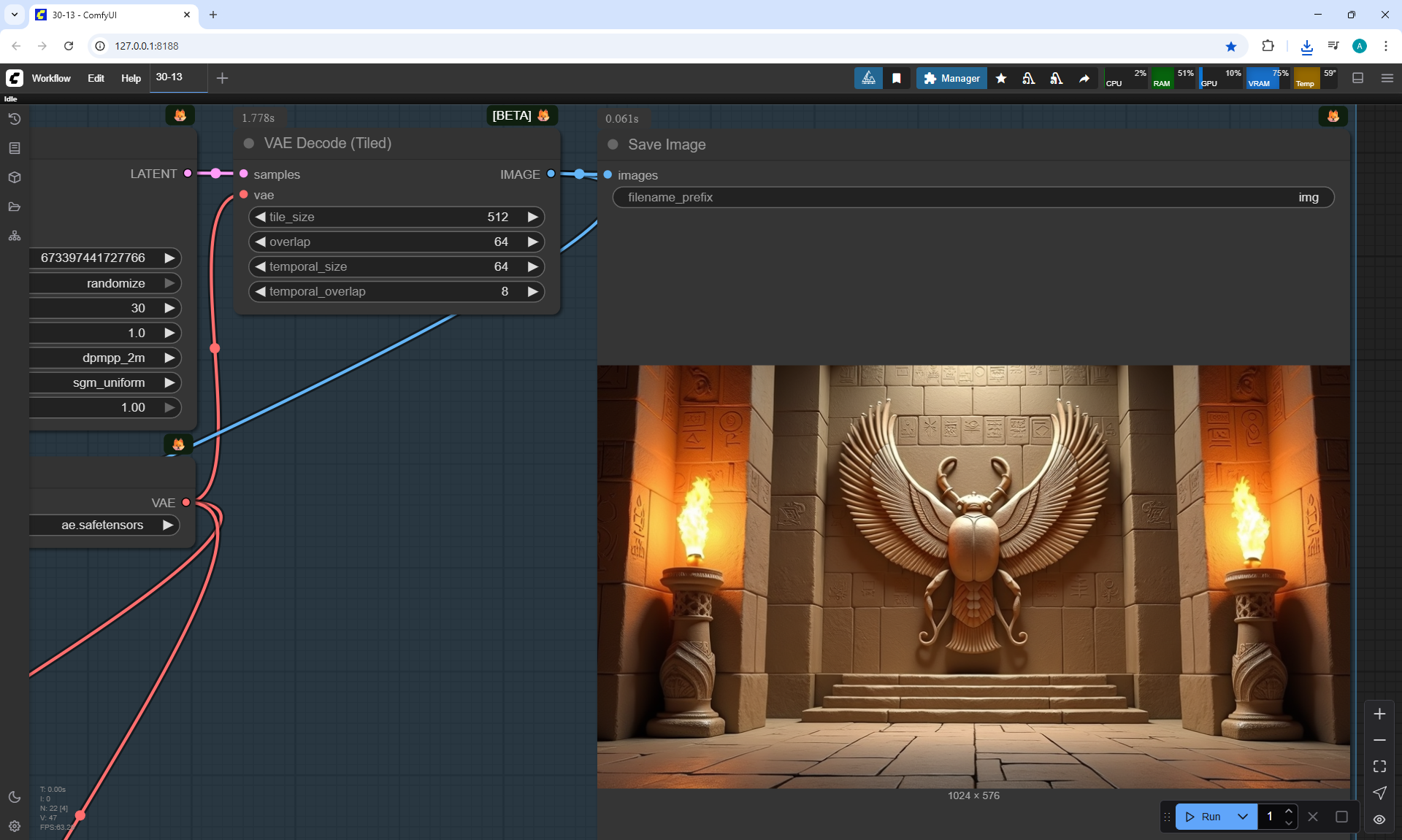Collapse the VAE Decode (Tiled) node dot
Screen dimensions: 1402x840
[249, 144]
